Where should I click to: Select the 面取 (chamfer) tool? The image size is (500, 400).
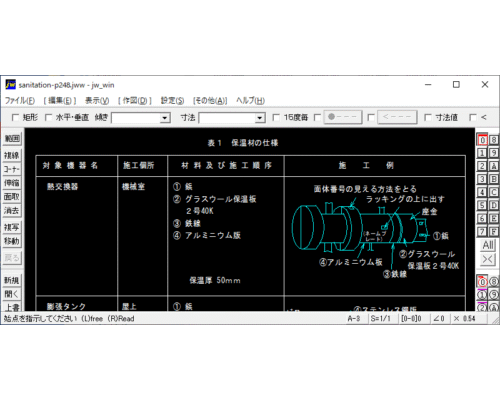(x=12, y=197)
